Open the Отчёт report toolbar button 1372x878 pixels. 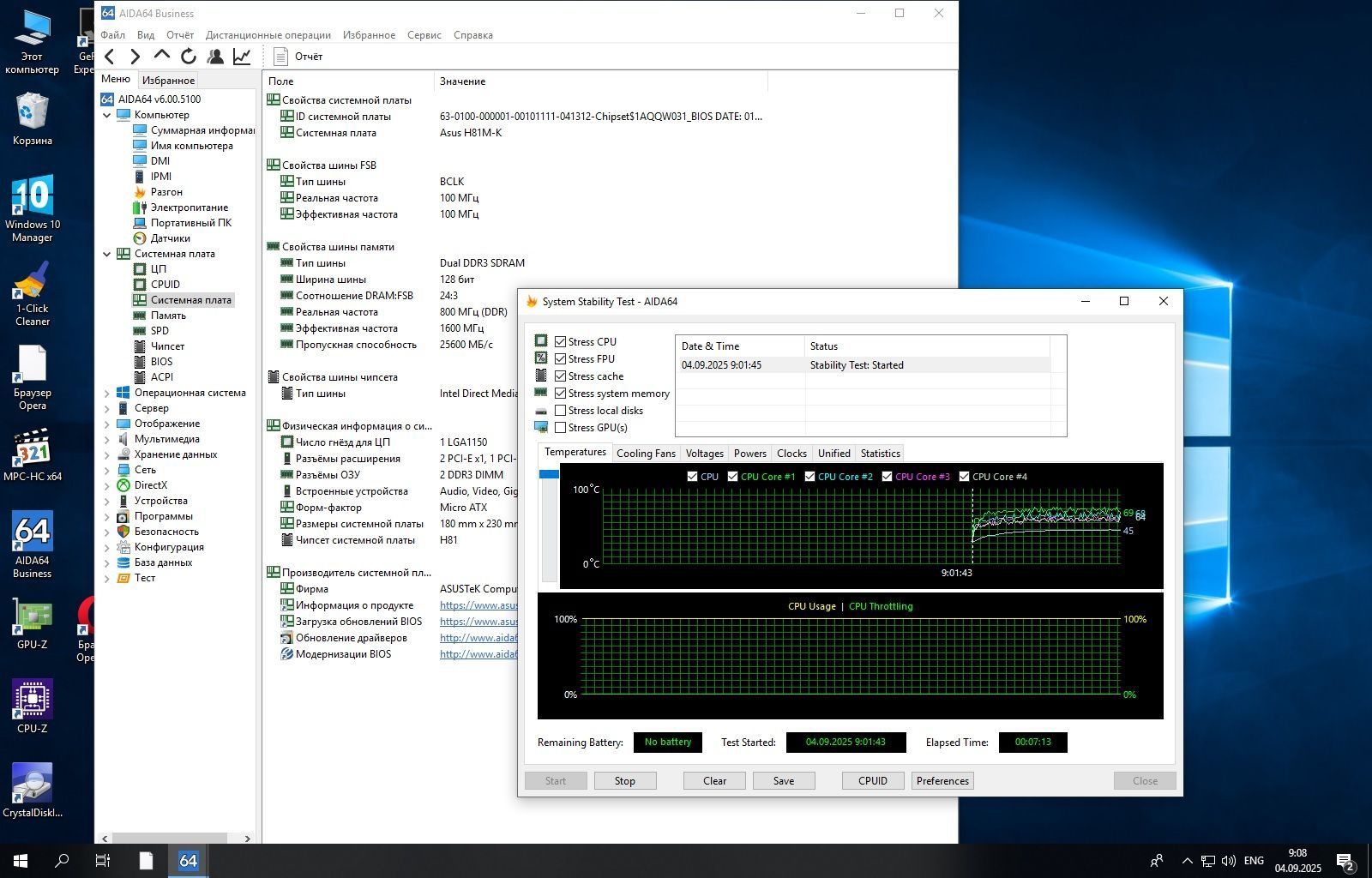[x=298, y=57]
